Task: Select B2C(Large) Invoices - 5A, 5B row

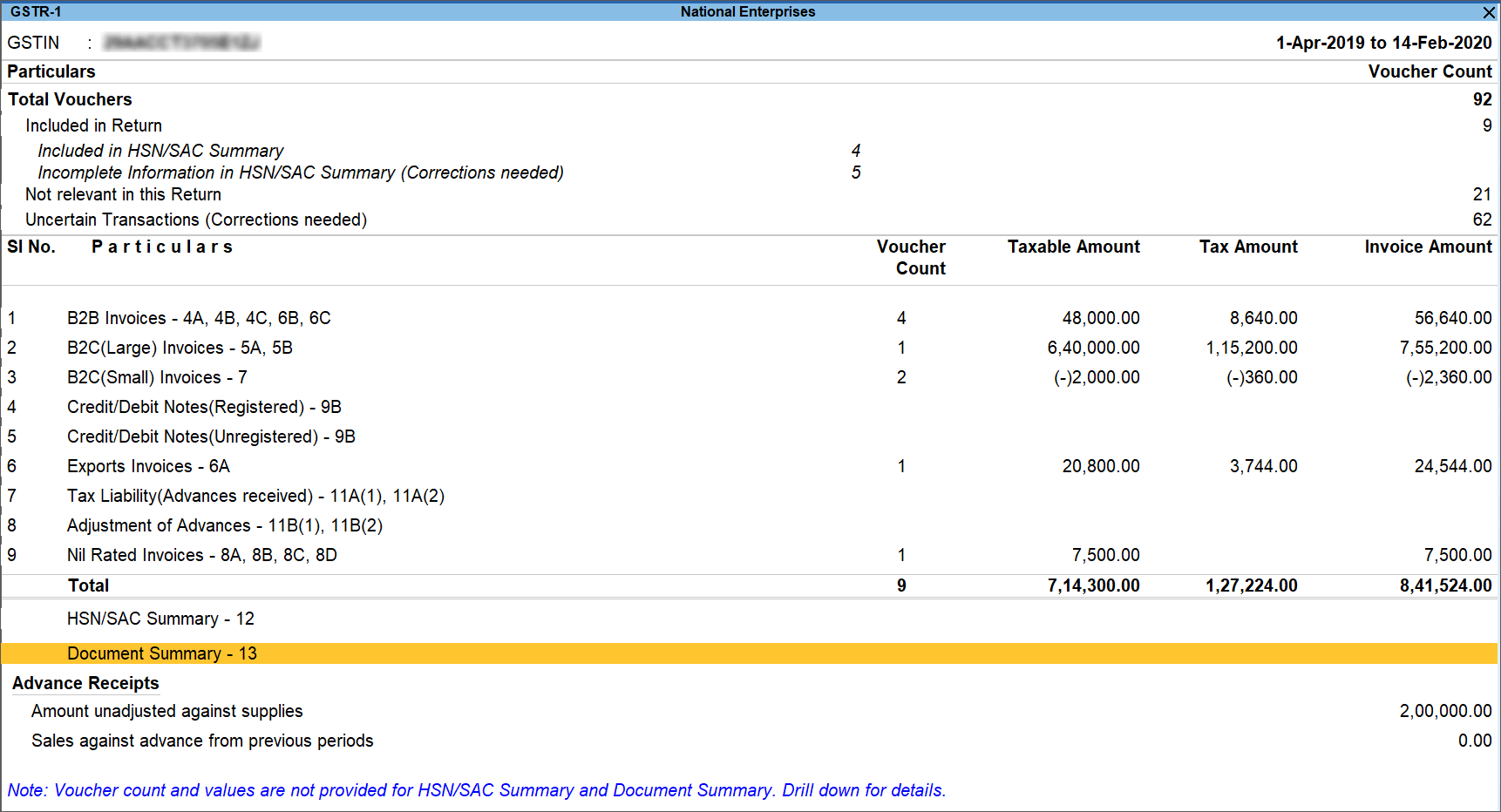Action: tap(180, 348)
